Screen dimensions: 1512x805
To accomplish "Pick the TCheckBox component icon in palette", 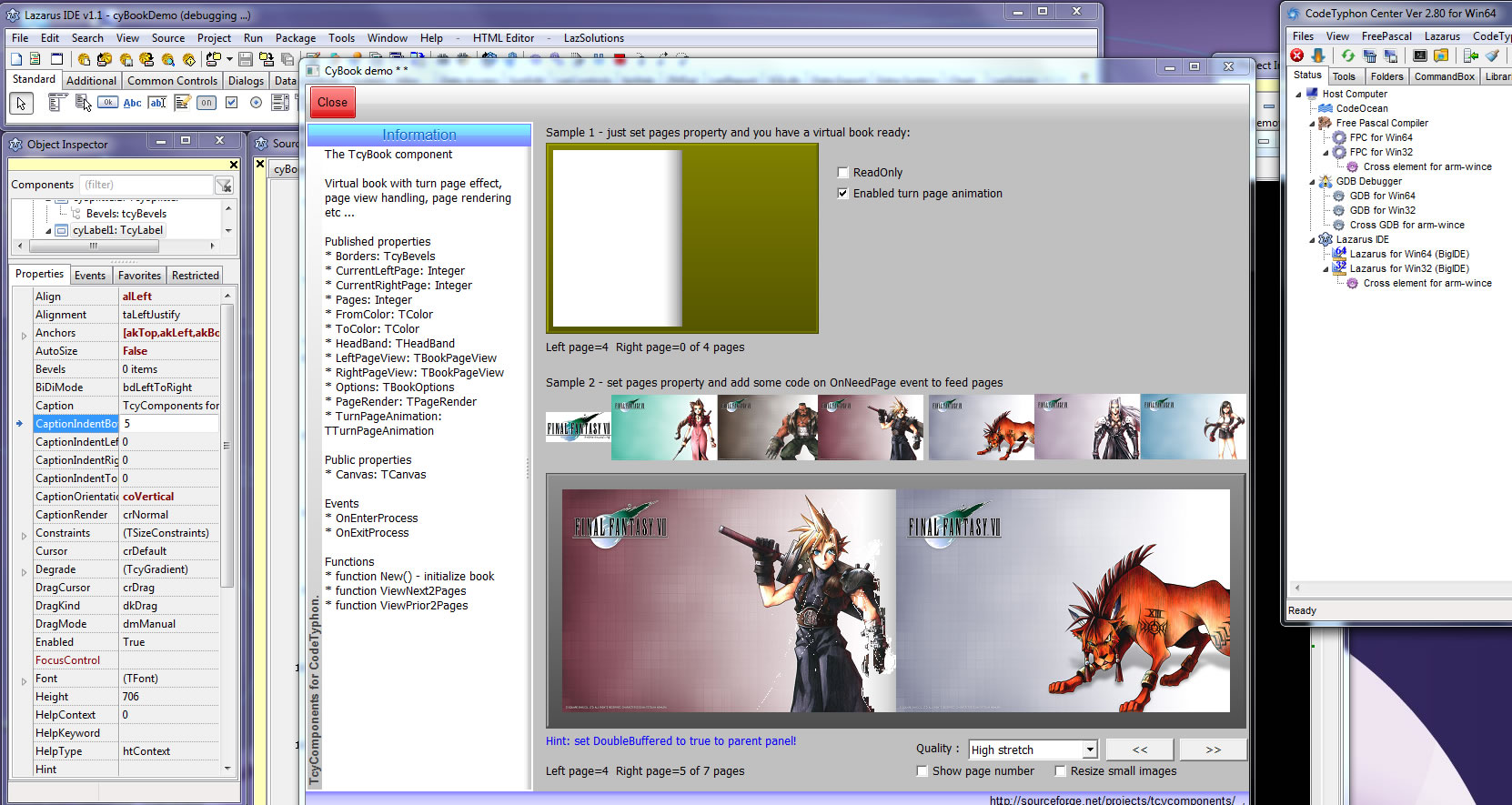I will click(x=231, y=103).
